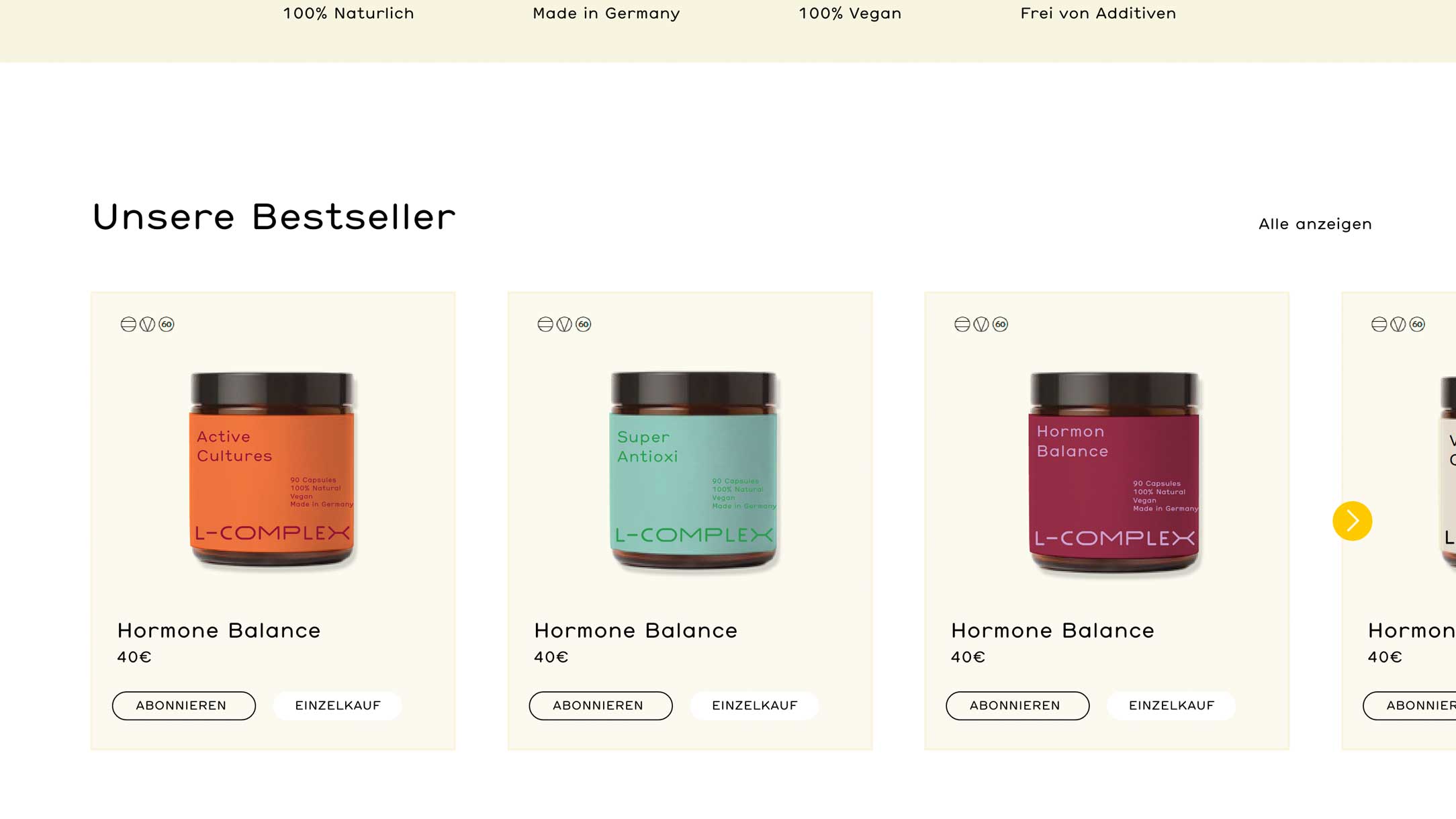Click the capsule icon on the fourth product card
This screenshot has width=1456, height=819.
(1379, 325)
